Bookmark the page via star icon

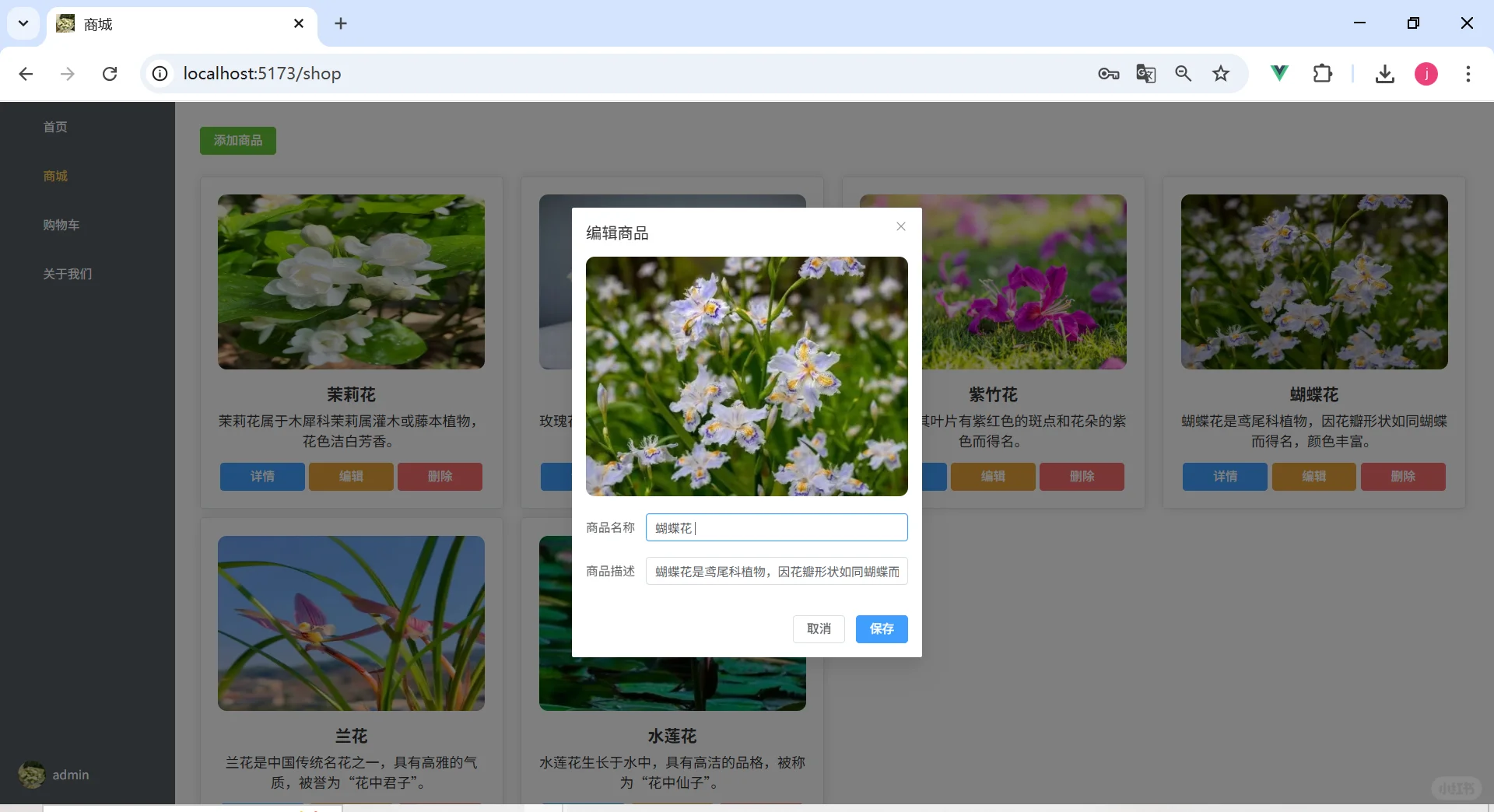(1221, 73)
